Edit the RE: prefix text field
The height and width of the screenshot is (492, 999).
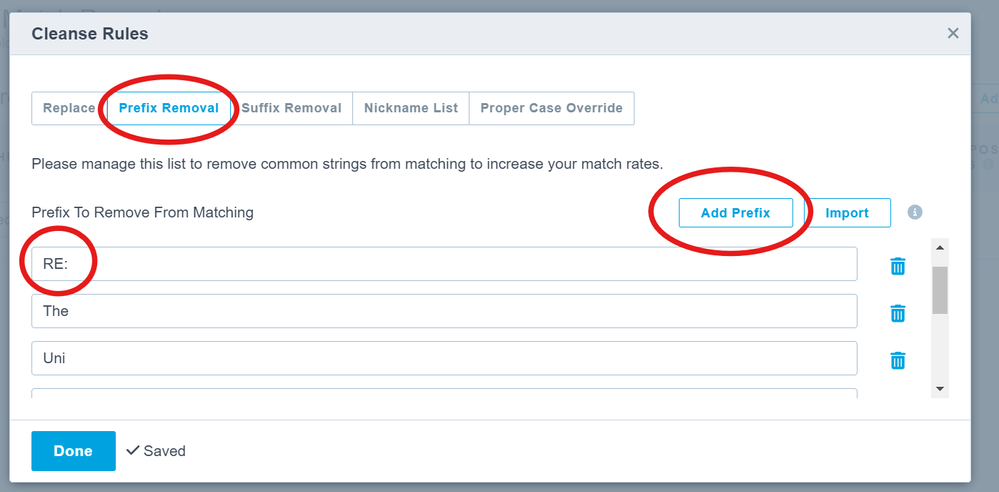(444, 264)
